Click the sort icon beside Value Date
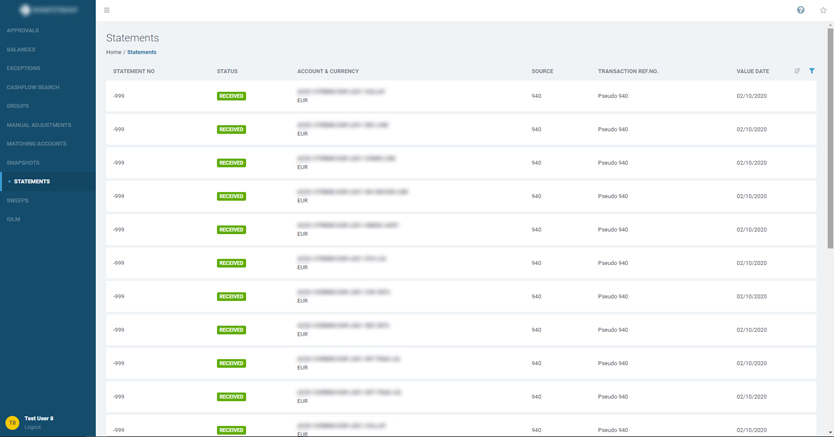This screenshot has width=834, height=437. click(797, 71)
